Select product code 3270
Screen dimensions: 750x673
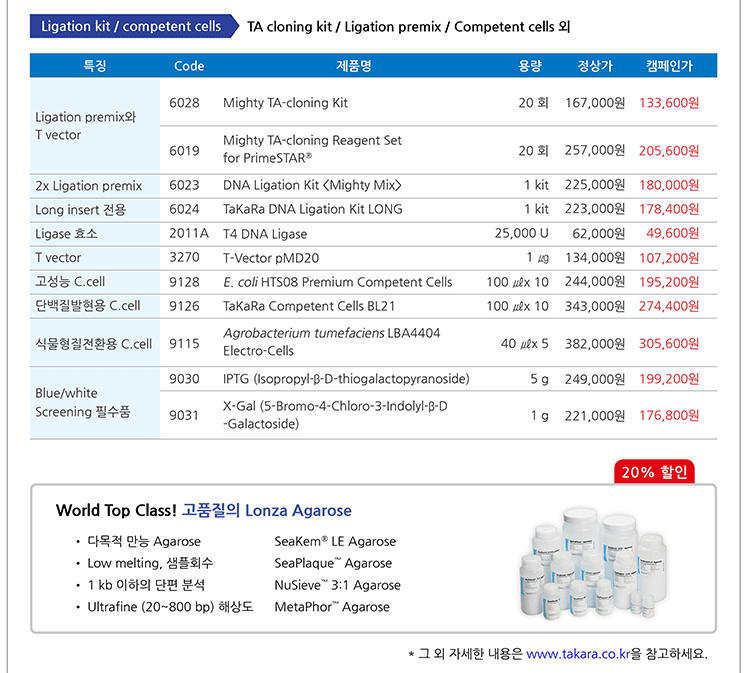(184, 257)
